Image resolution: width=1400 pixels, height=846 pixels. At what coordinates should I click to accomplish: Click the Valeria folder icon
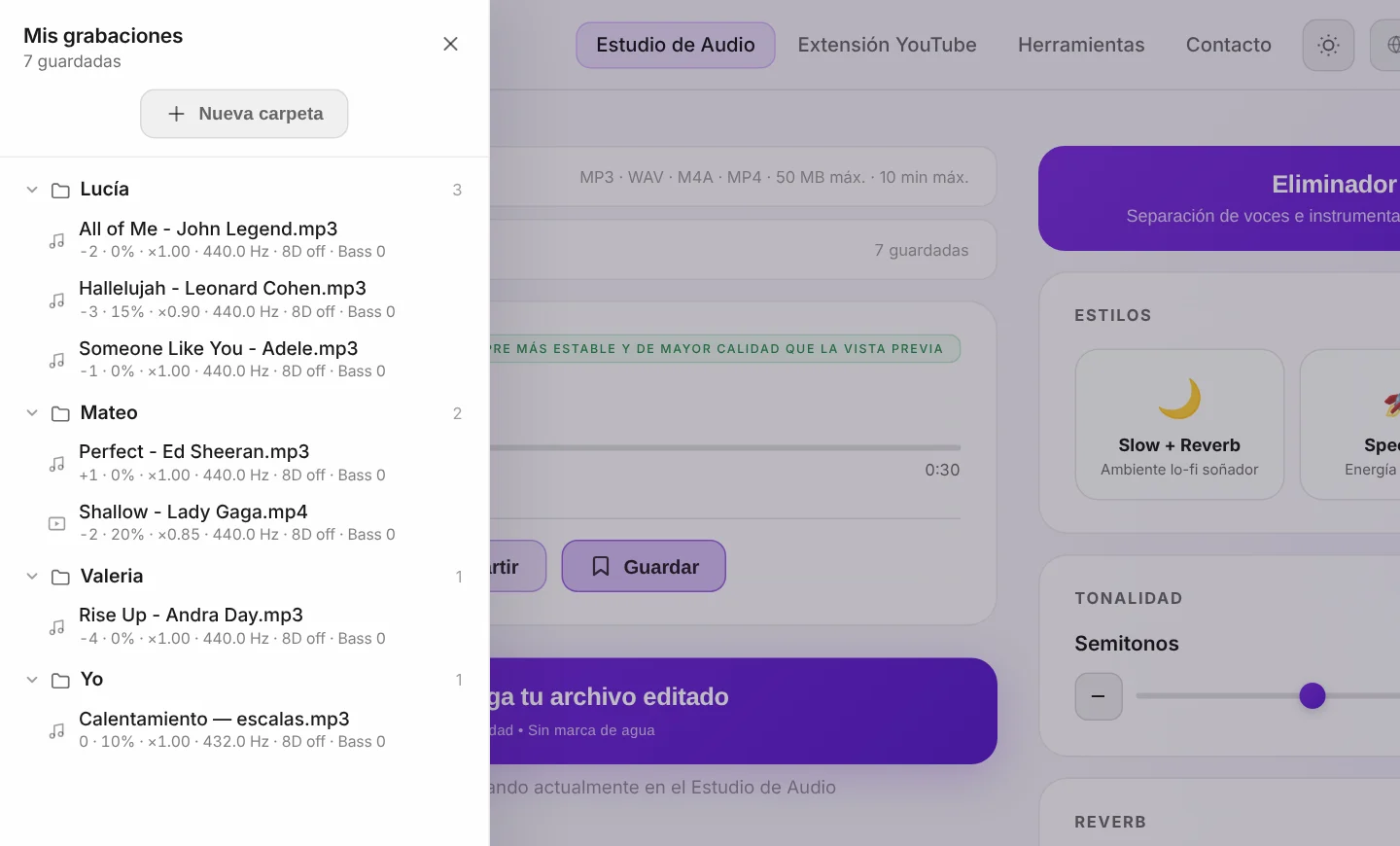click(60, 578)
